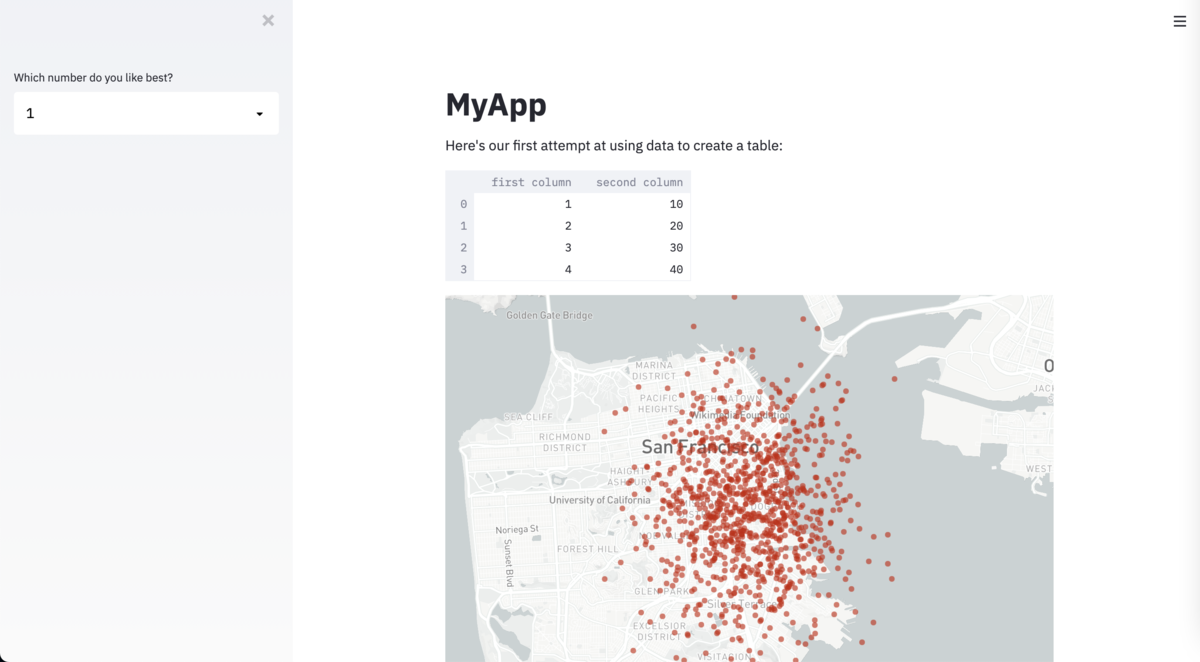Click the Sunset Blvd street label
1200x662 pixels.
(509, 563)
